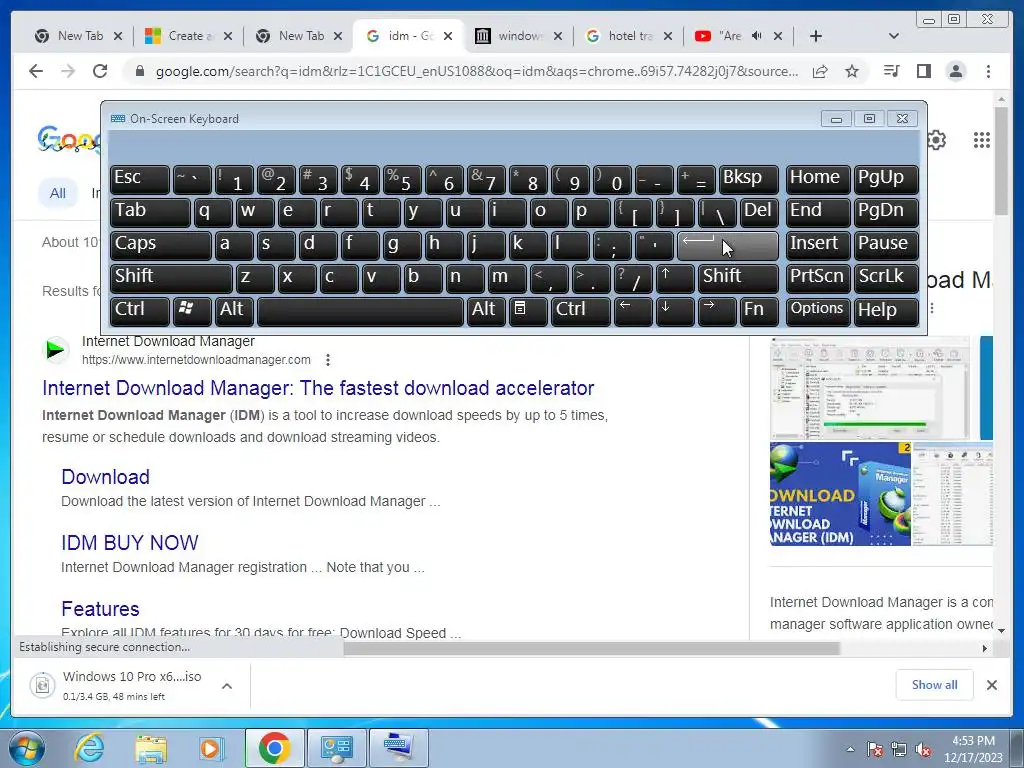The image size is (1024, 768).
Task: Open the tab search dropdown arrow
Action: click(894, 36)
